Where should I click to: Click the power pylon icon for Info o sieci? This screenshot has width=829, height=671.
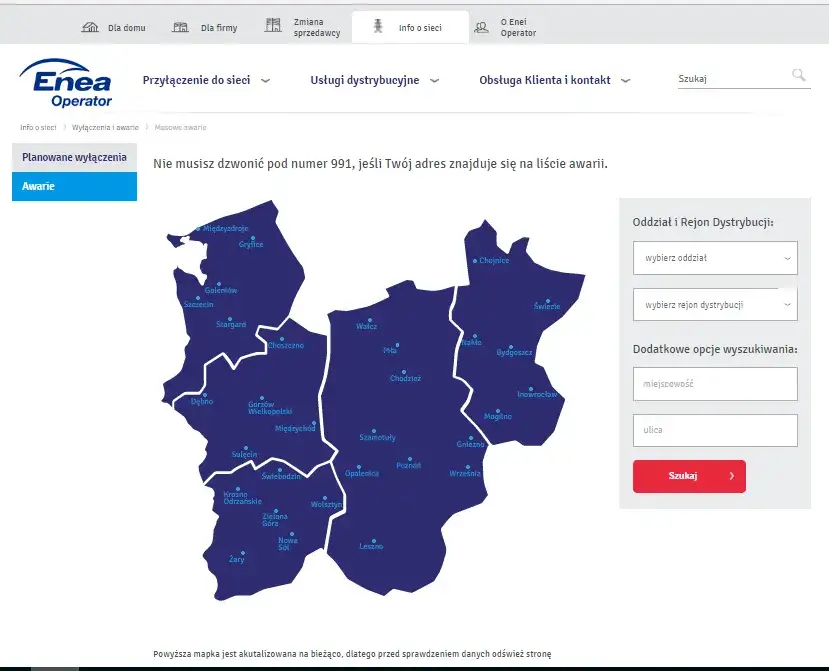(x=378, y=27)
